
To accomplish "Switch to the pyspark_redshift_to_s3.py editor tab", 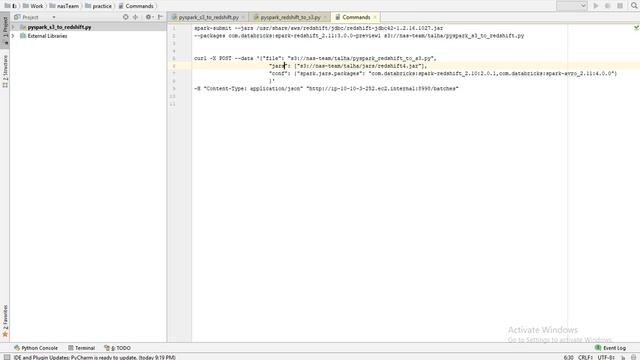I will click(290, 17).
